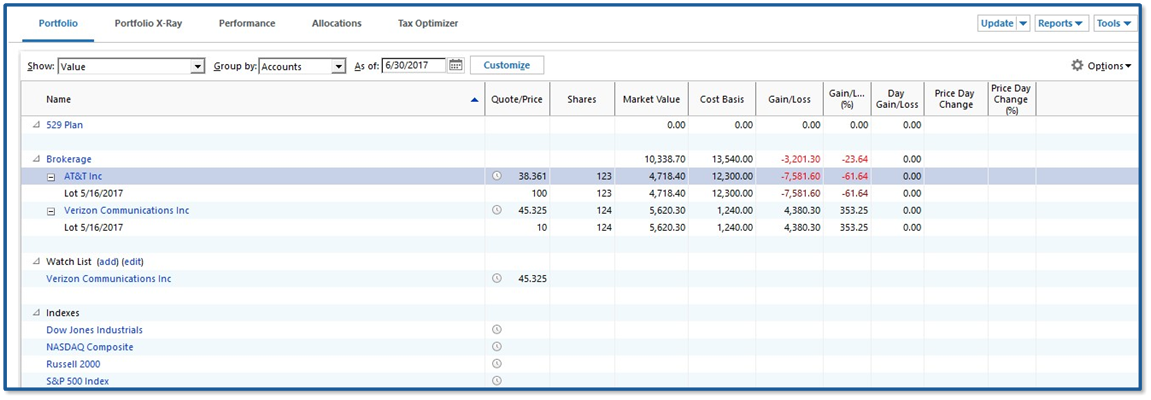The height and width of the screenshot is (400, 1151).
Task: Click the clock icon beside NASDAQ Composite
Action: [497, 347]
